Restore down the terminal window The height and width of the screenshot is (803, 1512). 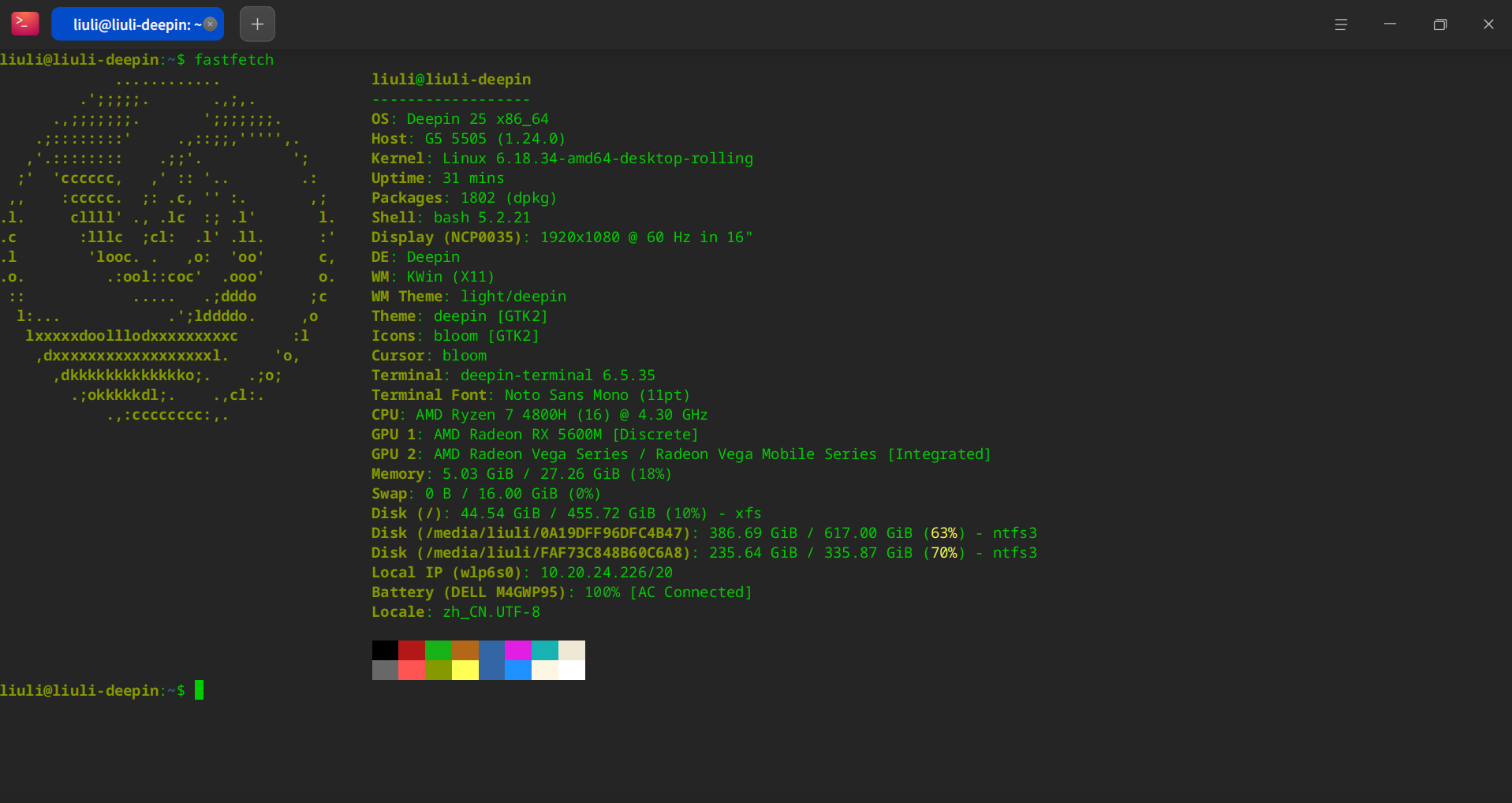pyautogui.click(x=1439, y=24)
